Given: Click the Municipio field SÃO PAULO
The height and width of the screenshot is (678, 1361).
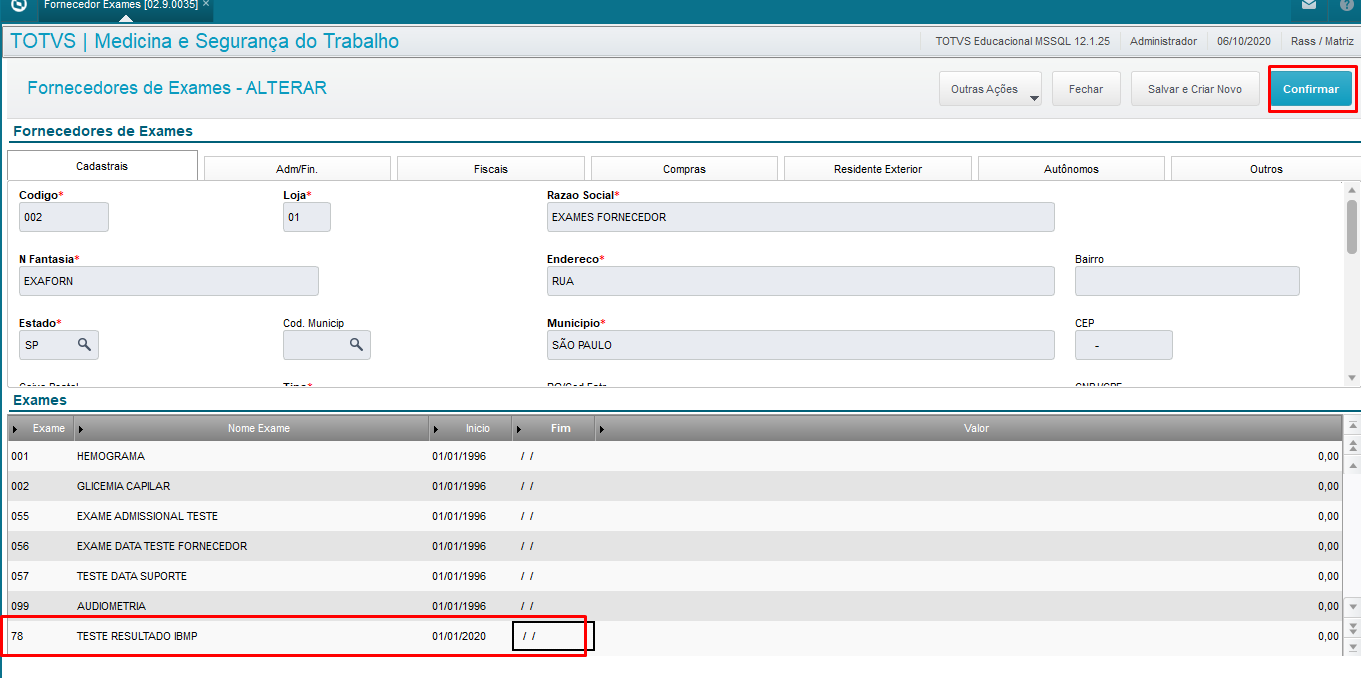Looking at the screenshot, I should [801, 345].
